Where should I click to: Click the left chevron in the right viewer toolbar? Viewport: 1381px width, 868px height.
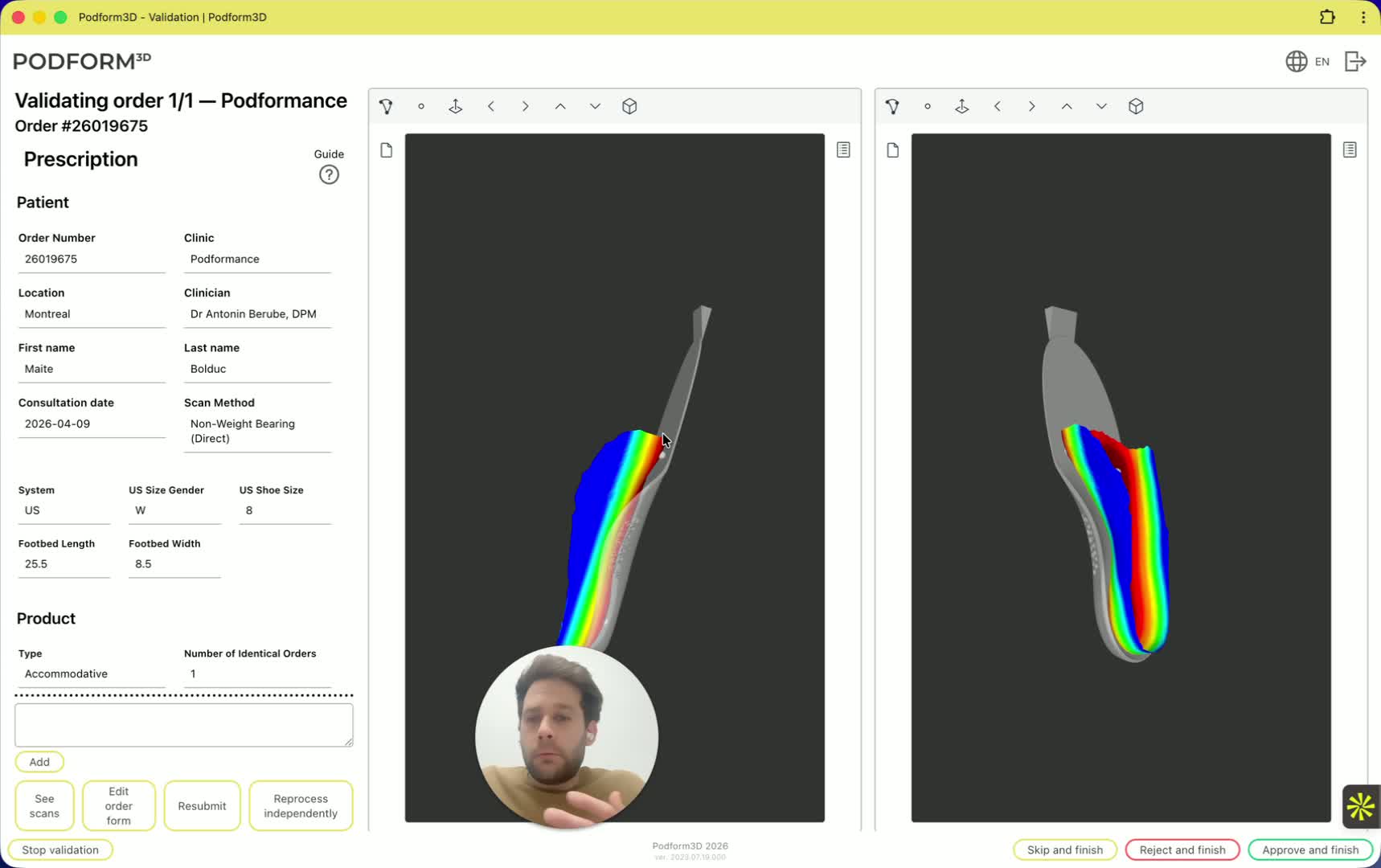click(998, 106)
